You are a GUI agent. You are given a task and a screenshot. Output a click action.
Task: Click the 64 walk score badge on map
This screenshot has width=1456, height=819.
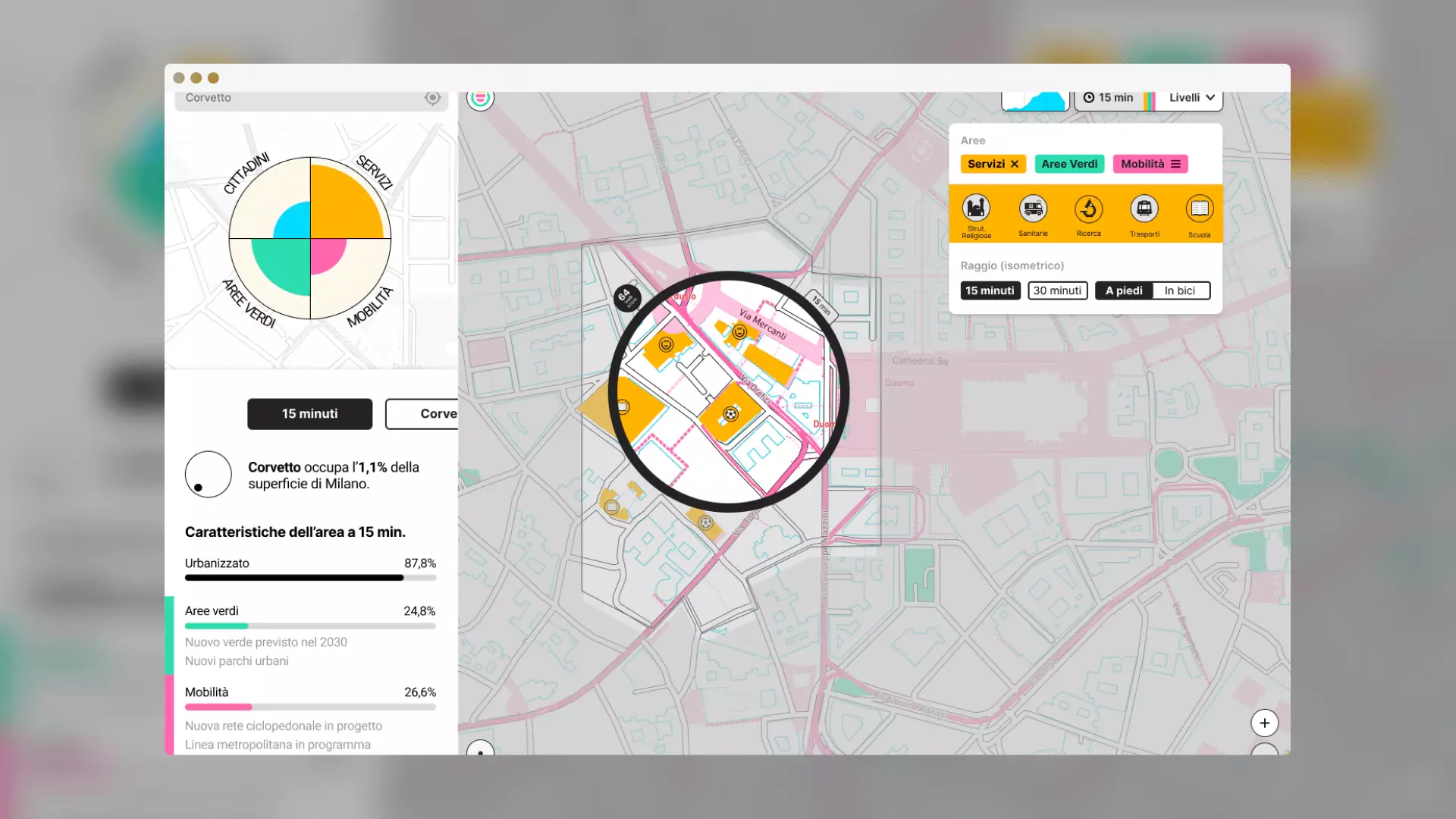[x=626, y=297]
